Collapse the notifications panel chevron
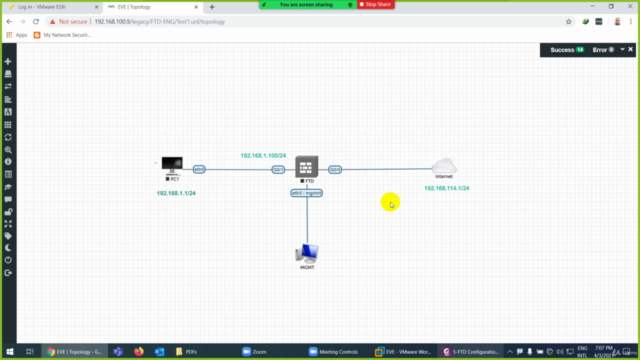The height and width of the screenshot is (360, 640). [x=622, y=49]
